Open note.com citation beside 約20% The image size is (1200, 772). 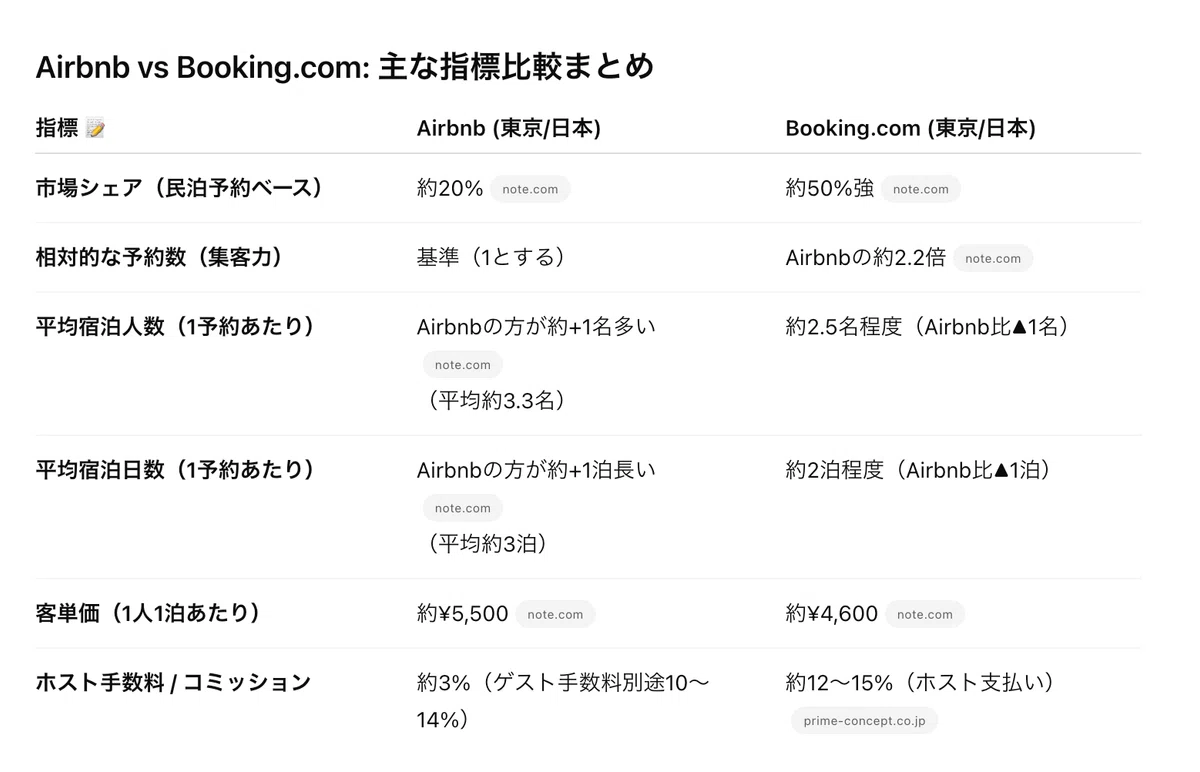530,189
